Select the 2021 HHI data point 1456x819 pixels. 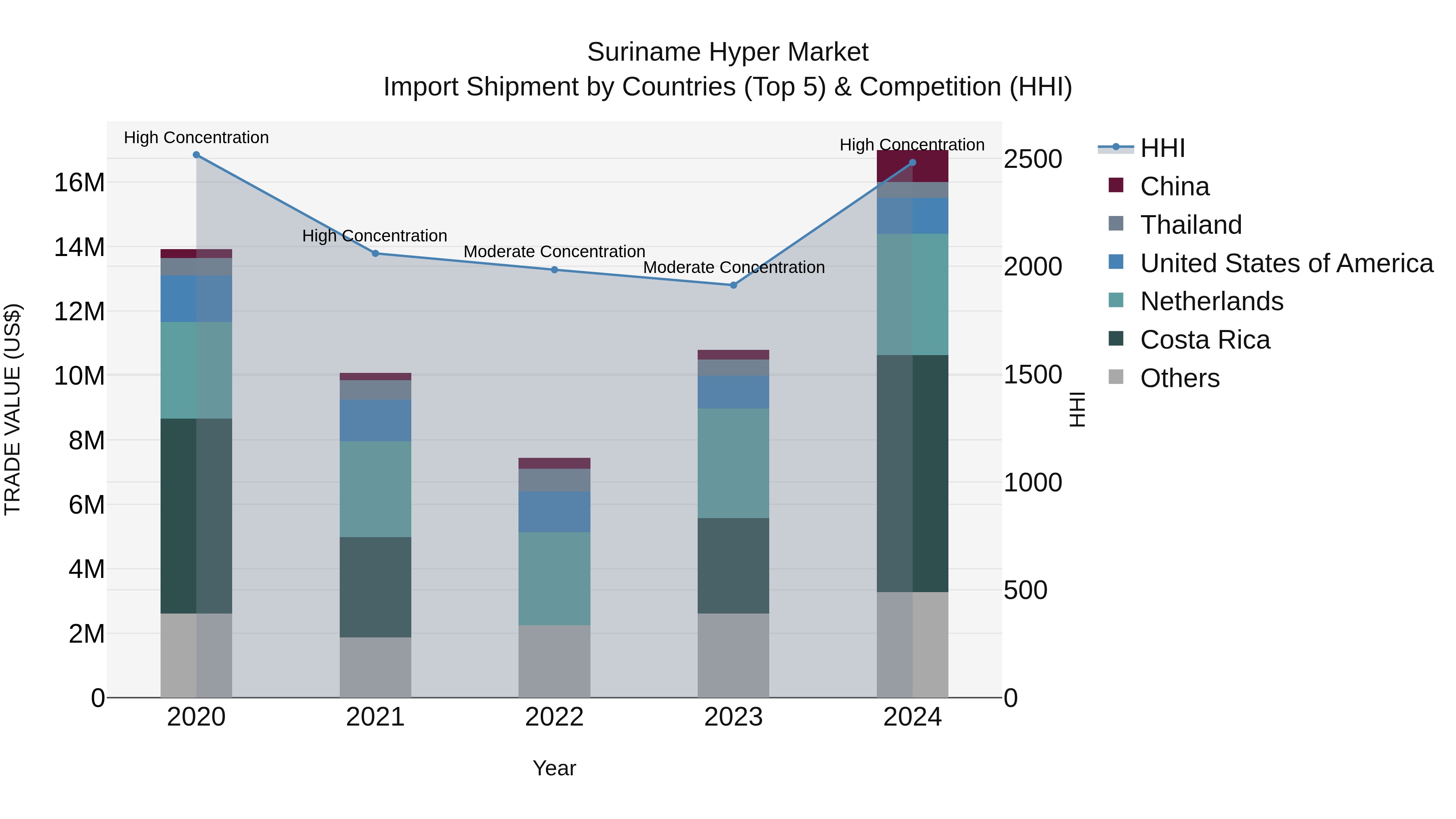click(375, 253)
